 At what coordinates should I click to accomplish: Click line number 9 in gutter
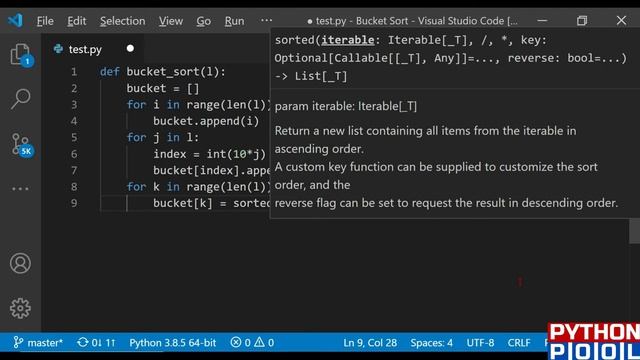(x=74, y=203)
